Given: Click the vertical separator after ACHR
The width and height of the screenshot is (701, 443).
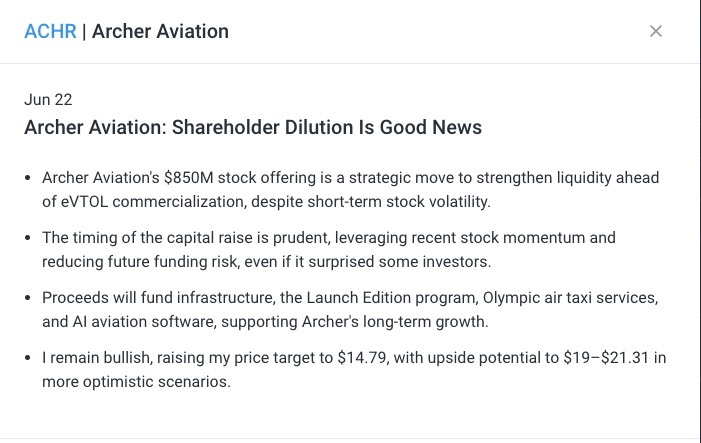Looking at the screenshot, I should pyautogui.click(x=84, y=32).
